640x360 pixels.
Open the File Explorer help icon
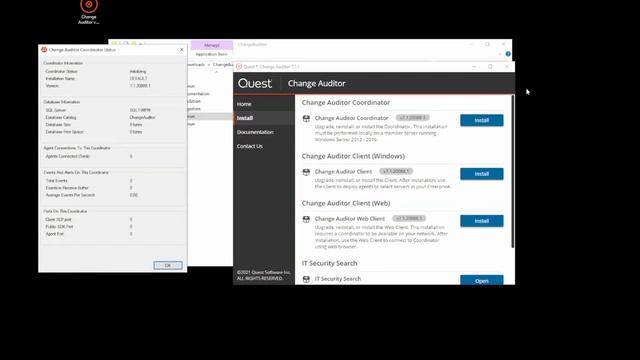point(508,54)
